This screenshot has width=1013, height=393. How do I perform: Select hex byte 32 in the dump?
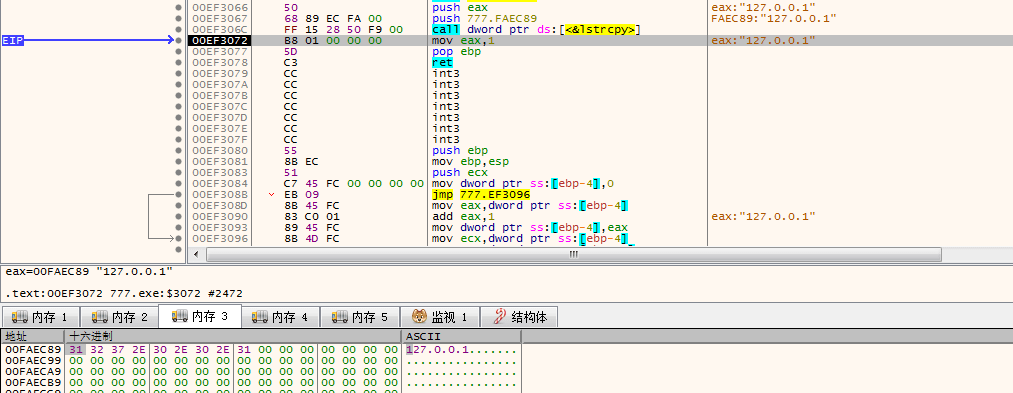[97, 350]
